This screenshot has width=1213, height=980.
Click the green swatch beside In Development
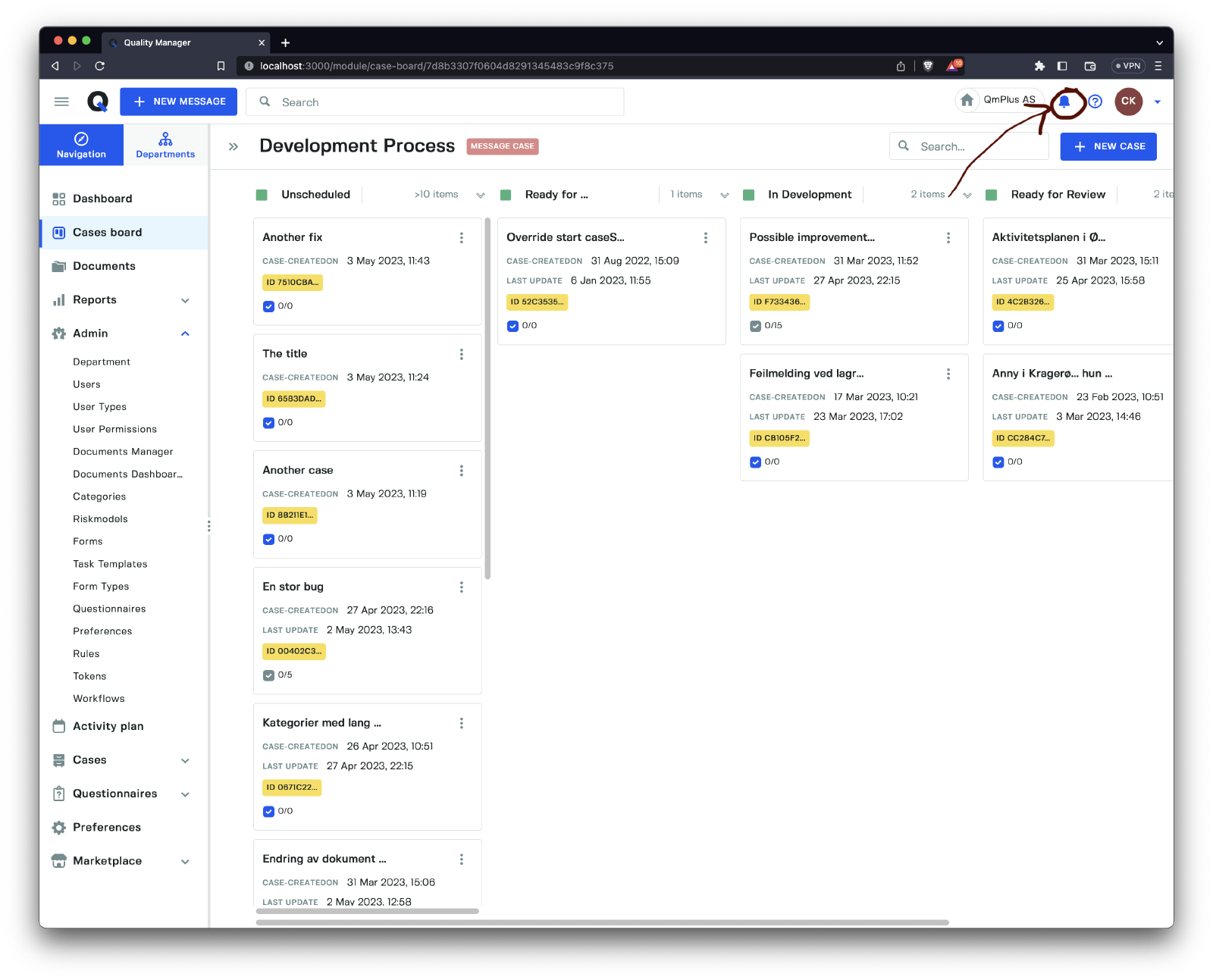click(748, 195)
